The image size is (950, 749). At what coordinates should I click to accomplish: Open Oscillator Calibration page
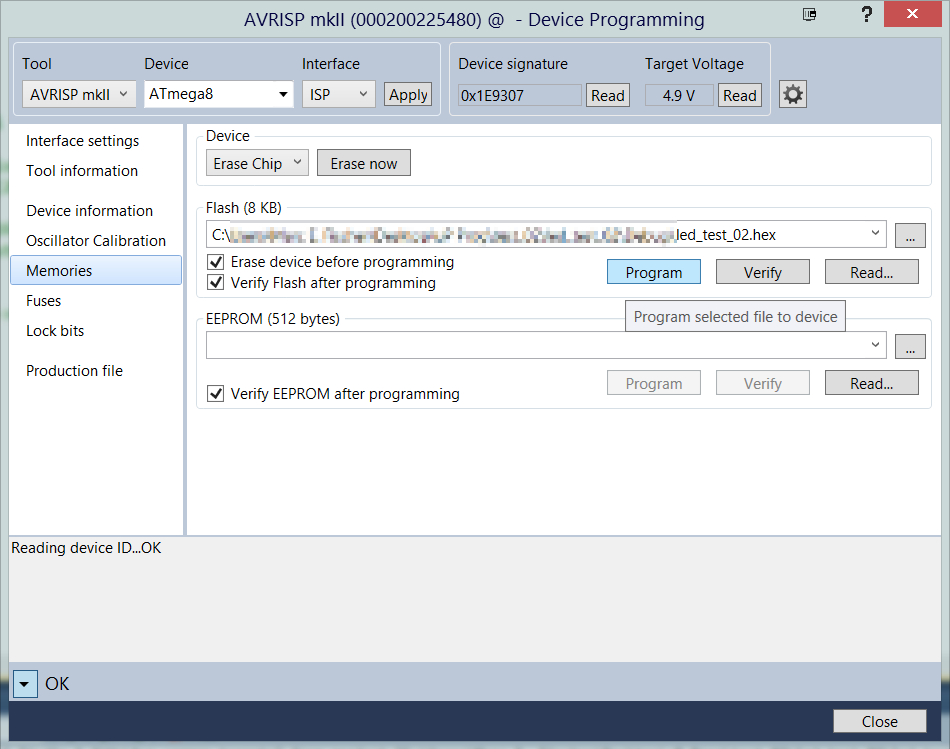(x=96, y=241)
